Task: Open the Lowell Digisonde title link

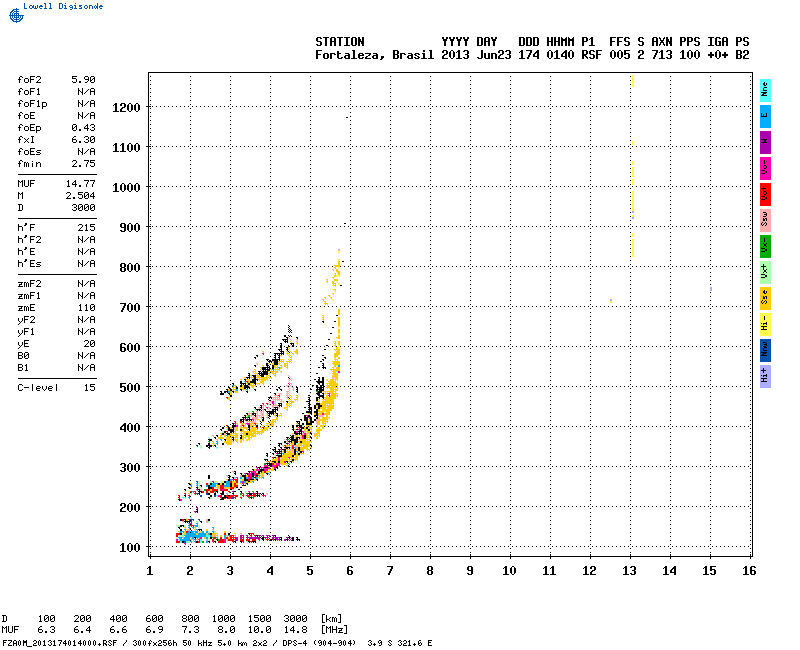Action: click(63, 6)
